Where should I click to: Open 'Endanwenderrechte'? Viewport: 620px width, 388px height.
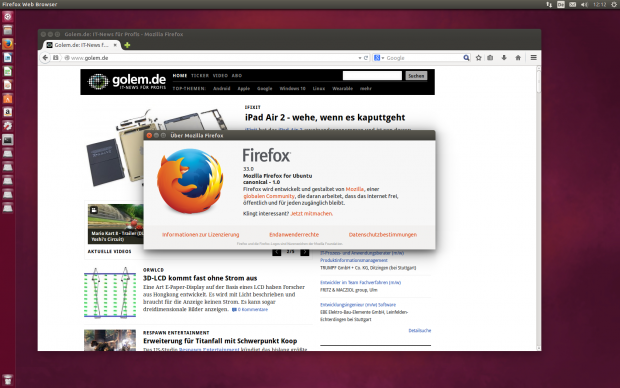tap(294, 235)
